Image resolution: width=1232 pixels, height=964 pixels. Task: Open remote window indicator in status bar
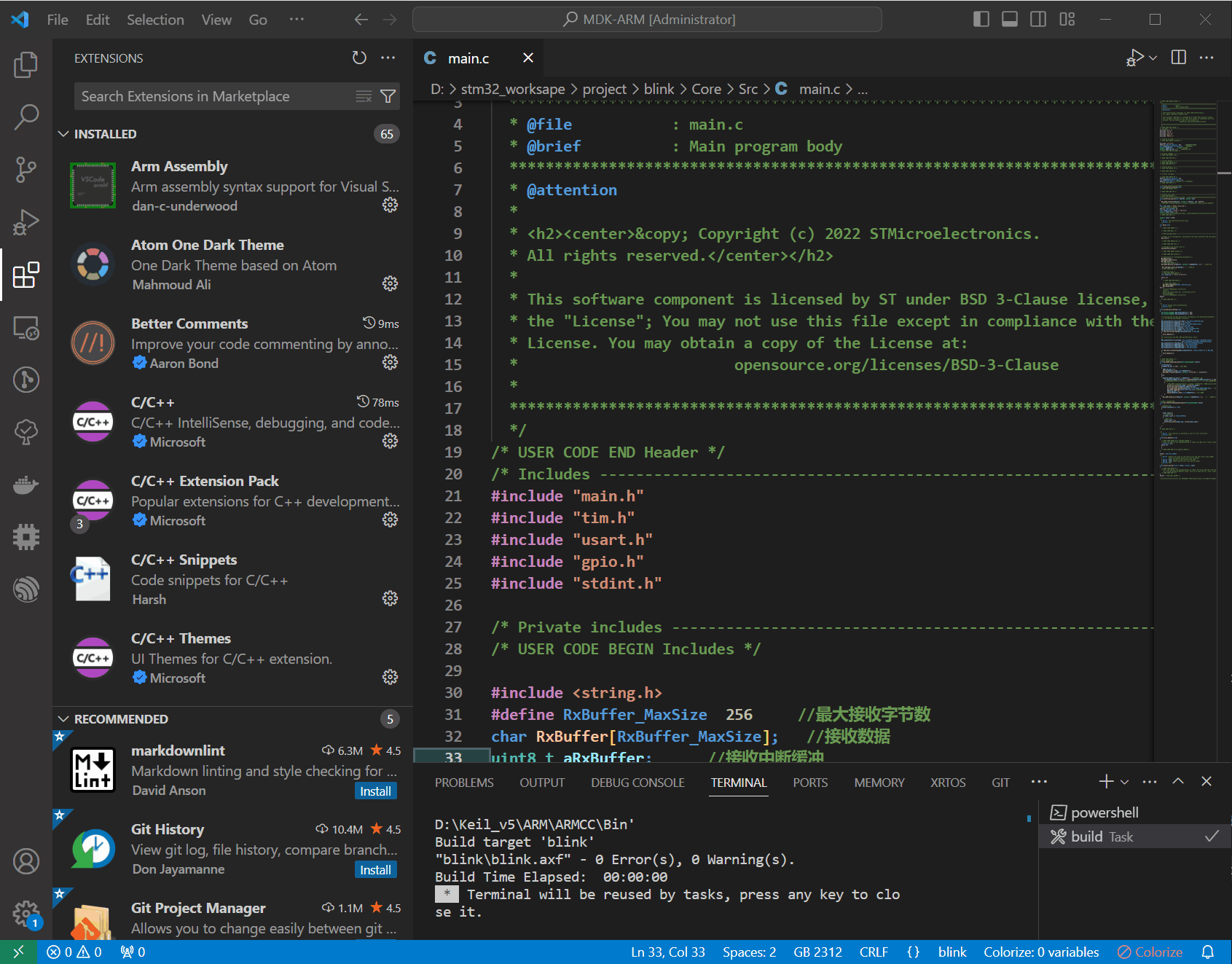(x=18, y=952)
